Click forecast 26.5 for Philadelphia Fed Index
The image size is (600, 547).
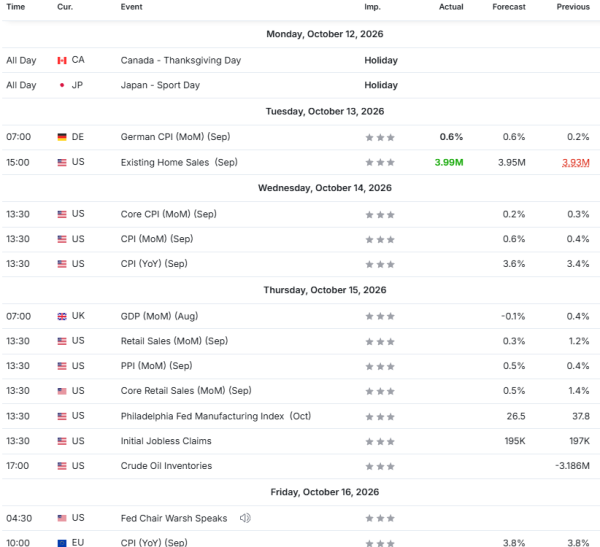[x=516, y=416]
